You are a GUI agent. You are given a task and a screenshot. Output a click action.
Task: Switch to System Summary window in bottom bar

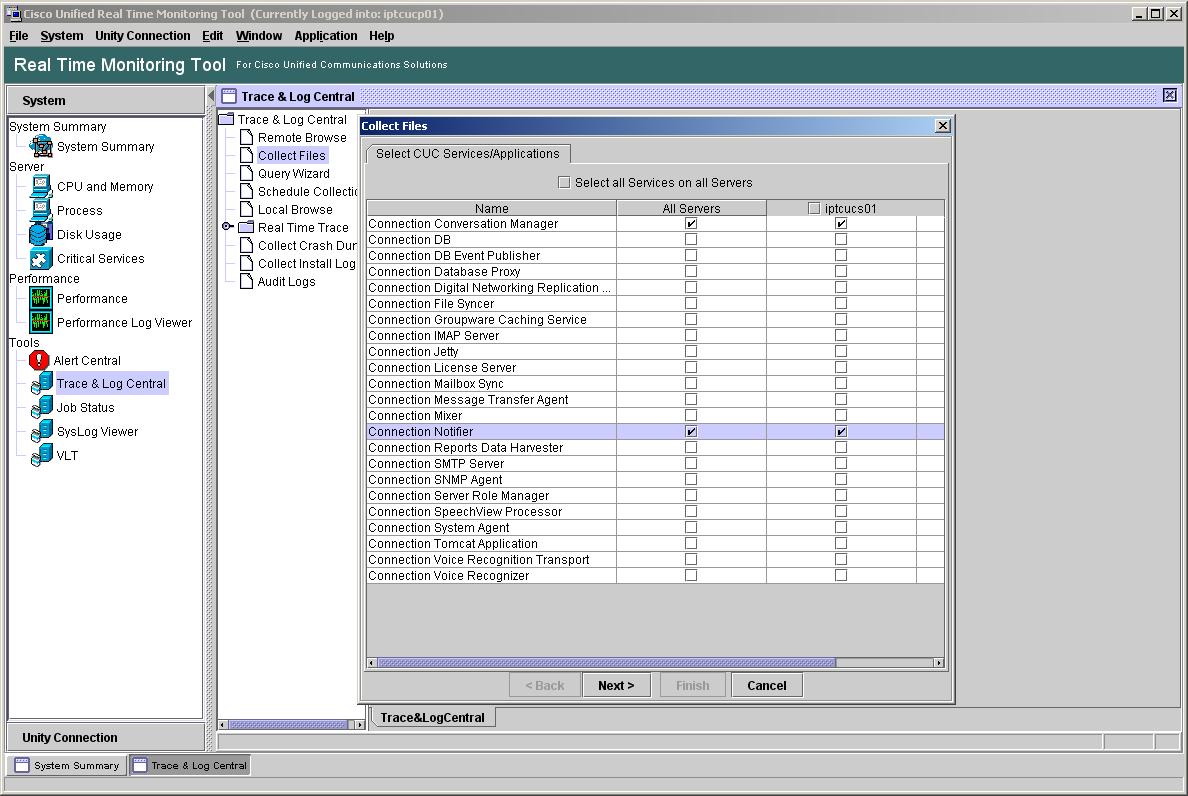pyautogui.click(x=67, y=765)
